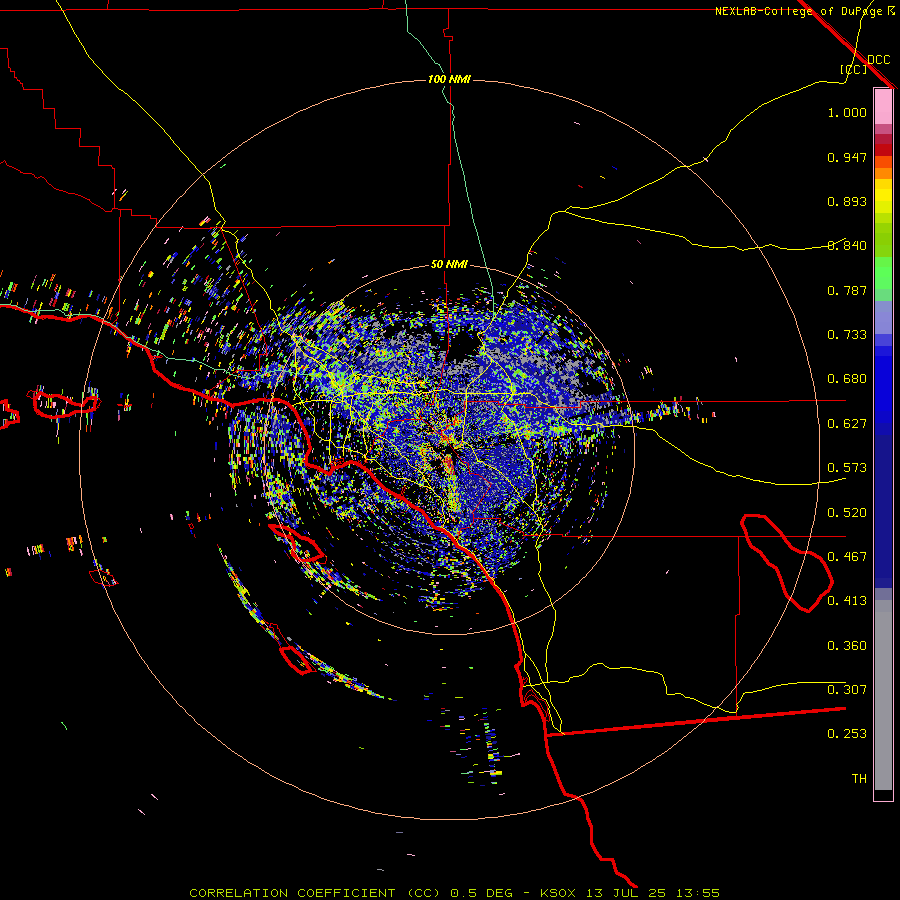Click the 0.787 scale value
This screenshot has width=900, height=900.
(x=847, y=290)
